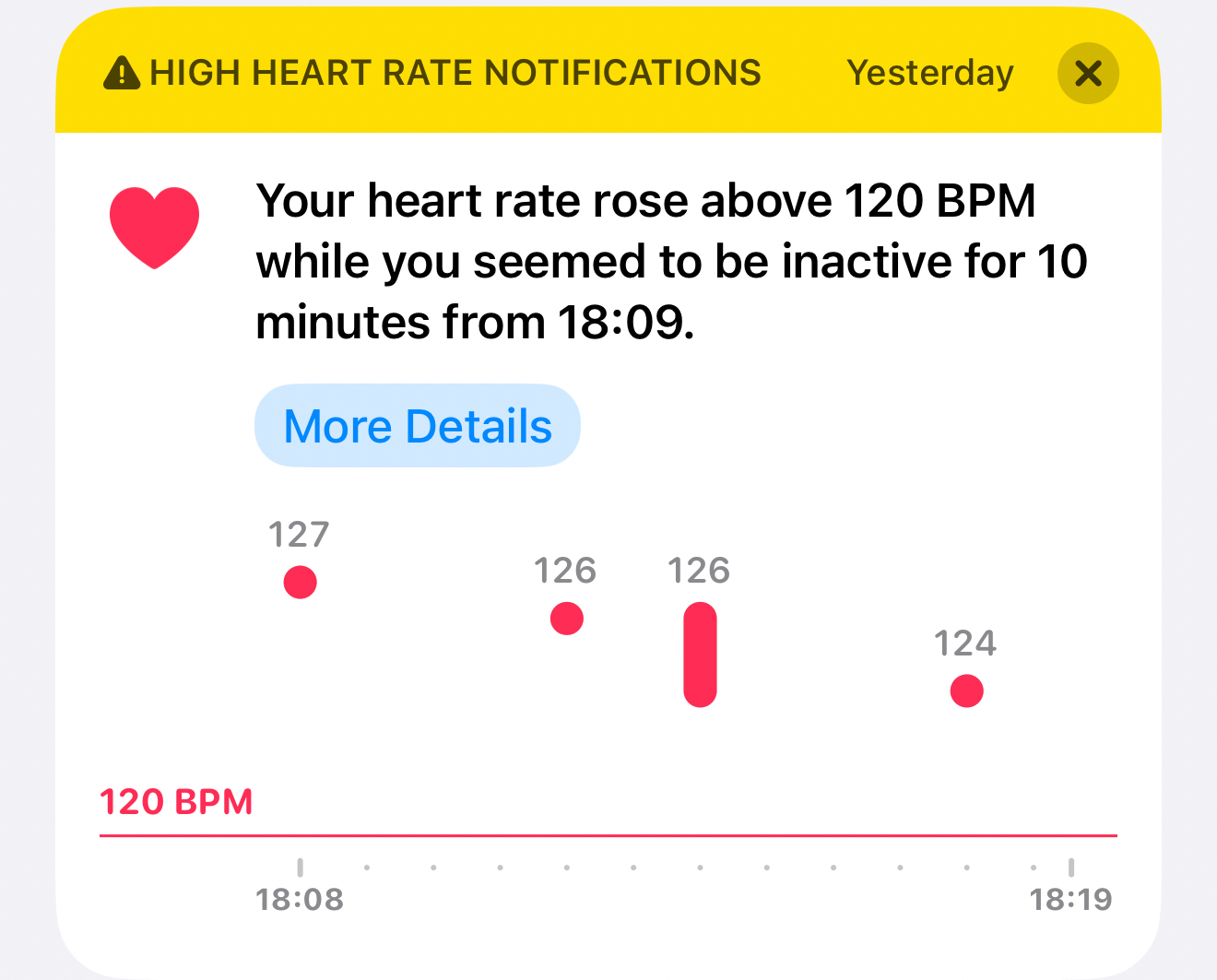Tap the 127 value label on the chart
This screenshot has width=1217, height=980.
point(299,535)
